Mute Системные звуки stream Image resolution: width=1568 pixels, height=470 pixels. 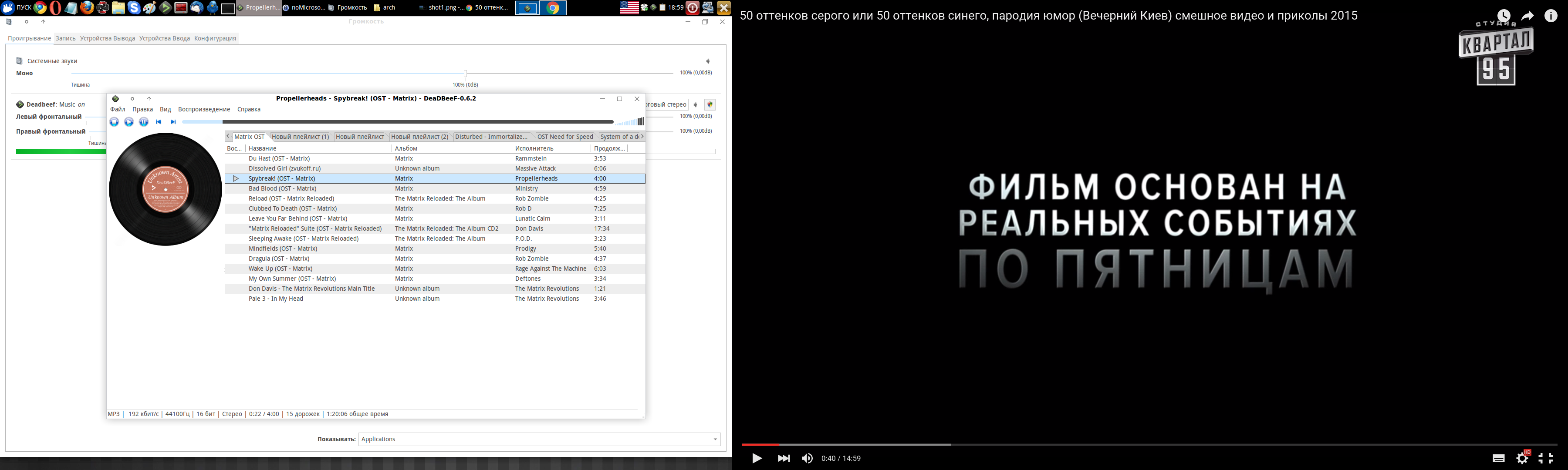coord(708,61)
